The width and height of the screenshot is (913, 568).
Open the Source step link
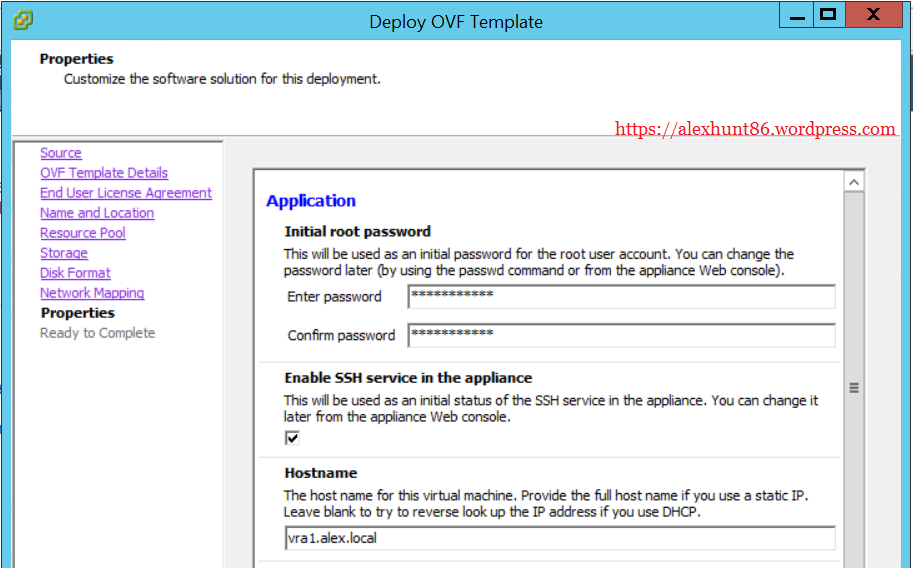61,153
